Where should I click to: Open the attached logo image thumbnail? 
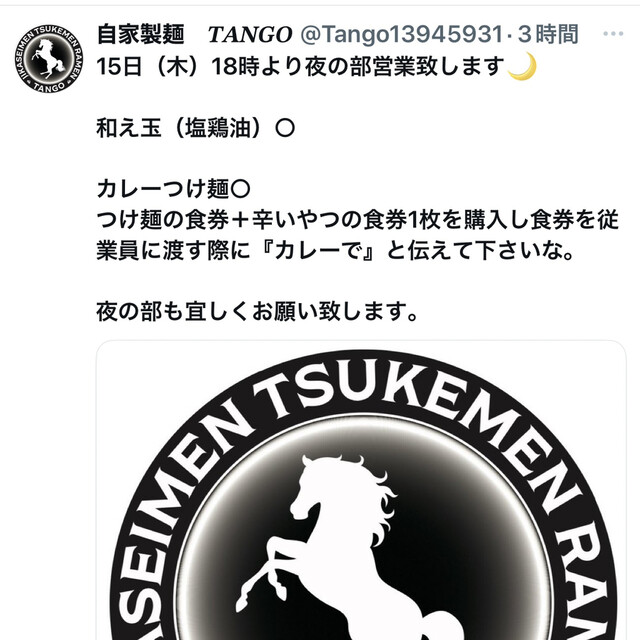click(361, 490)
